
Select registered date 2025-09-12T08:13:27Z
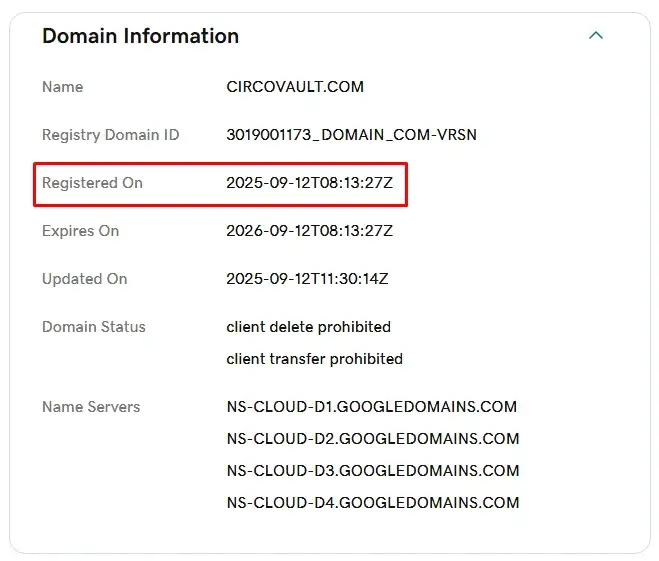(x=309, y=183)
